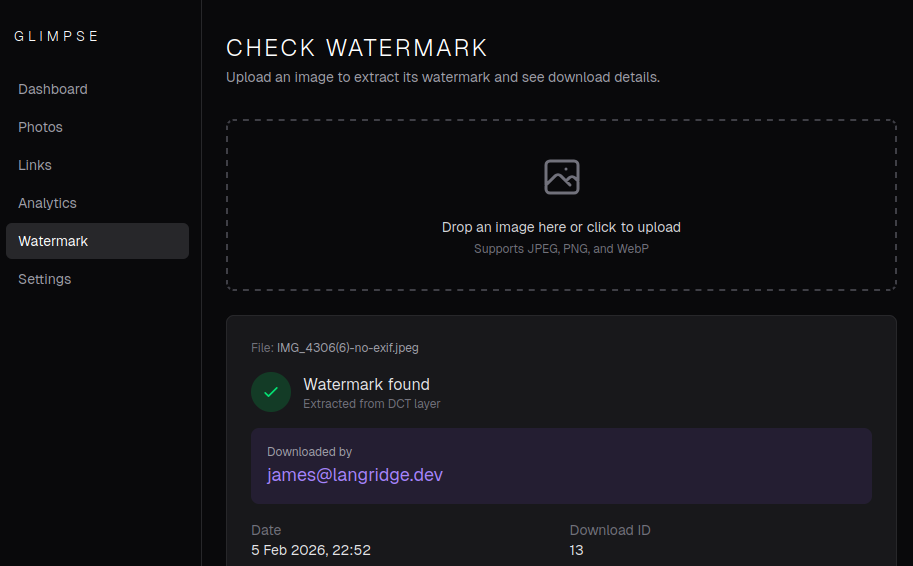Click the download date '5 Feb 2026, 22:52'
This screenshot has height=566, width=913.
311,550
